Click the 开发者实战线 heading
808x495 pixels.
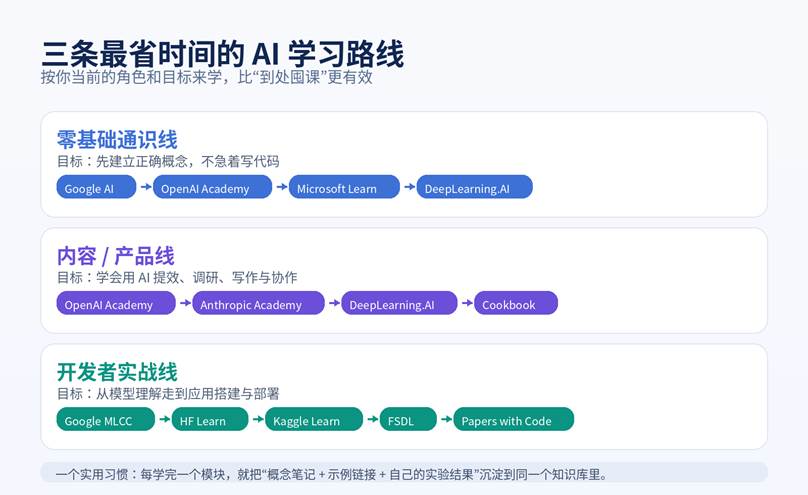[117, 372]
